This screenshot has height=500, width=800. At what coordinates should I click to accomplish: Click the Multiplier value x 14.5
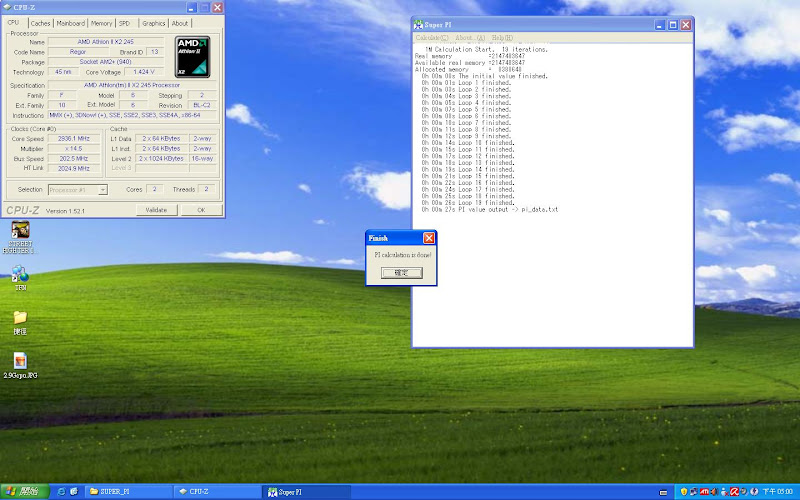[x=74, y=149]
